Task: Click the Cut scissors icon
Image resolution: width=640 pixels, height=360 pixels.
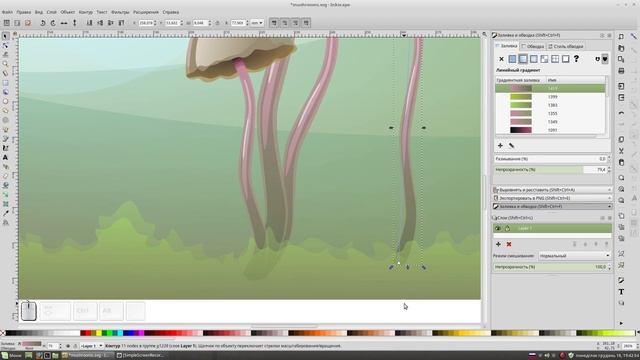Action: click(x=621, y=151)
